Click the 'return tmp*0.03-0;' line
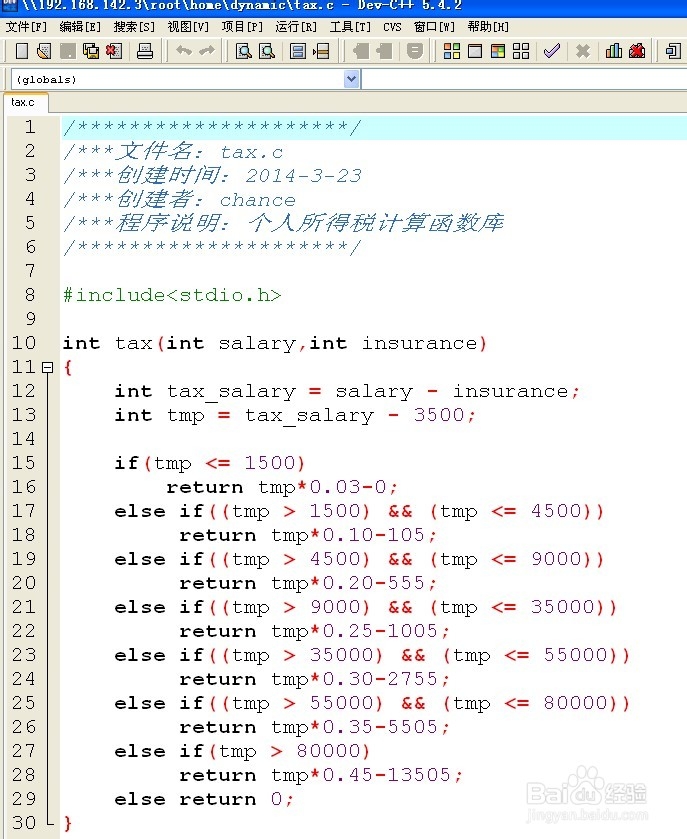687x839 pixels. (x=282, y=487)
